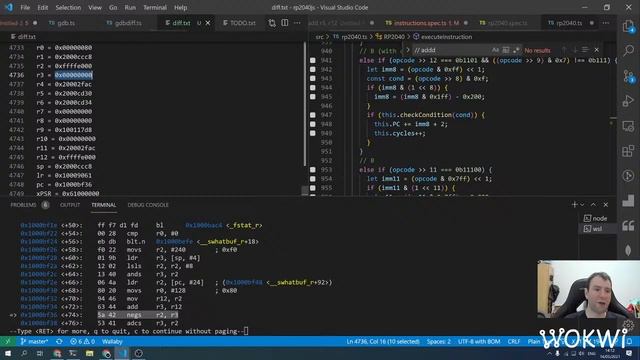The image size is (640, 360).
Task: Open the Search view in the activity bar
Action: coord(629,51)
